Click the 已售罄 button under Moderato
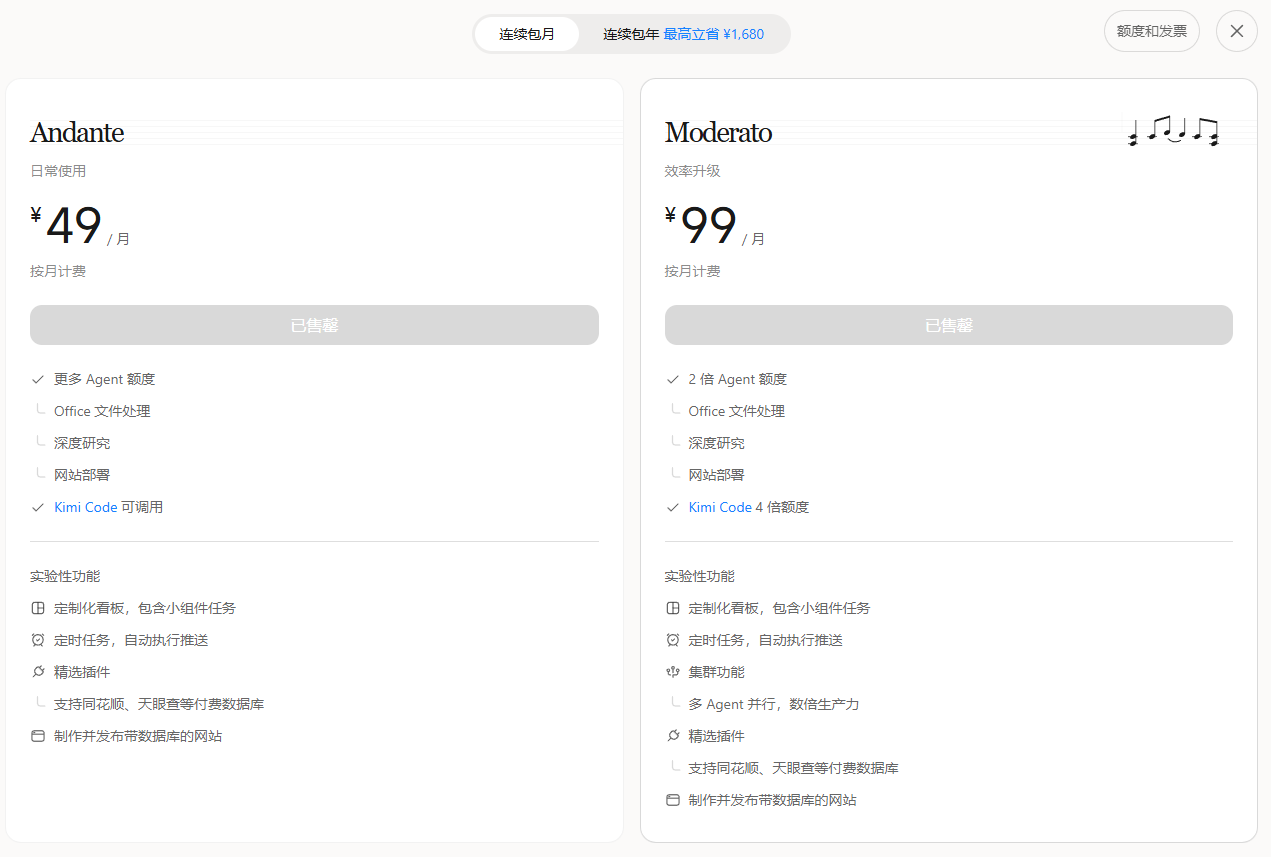This screenshot has width=1271, height=857. (948, 325)
